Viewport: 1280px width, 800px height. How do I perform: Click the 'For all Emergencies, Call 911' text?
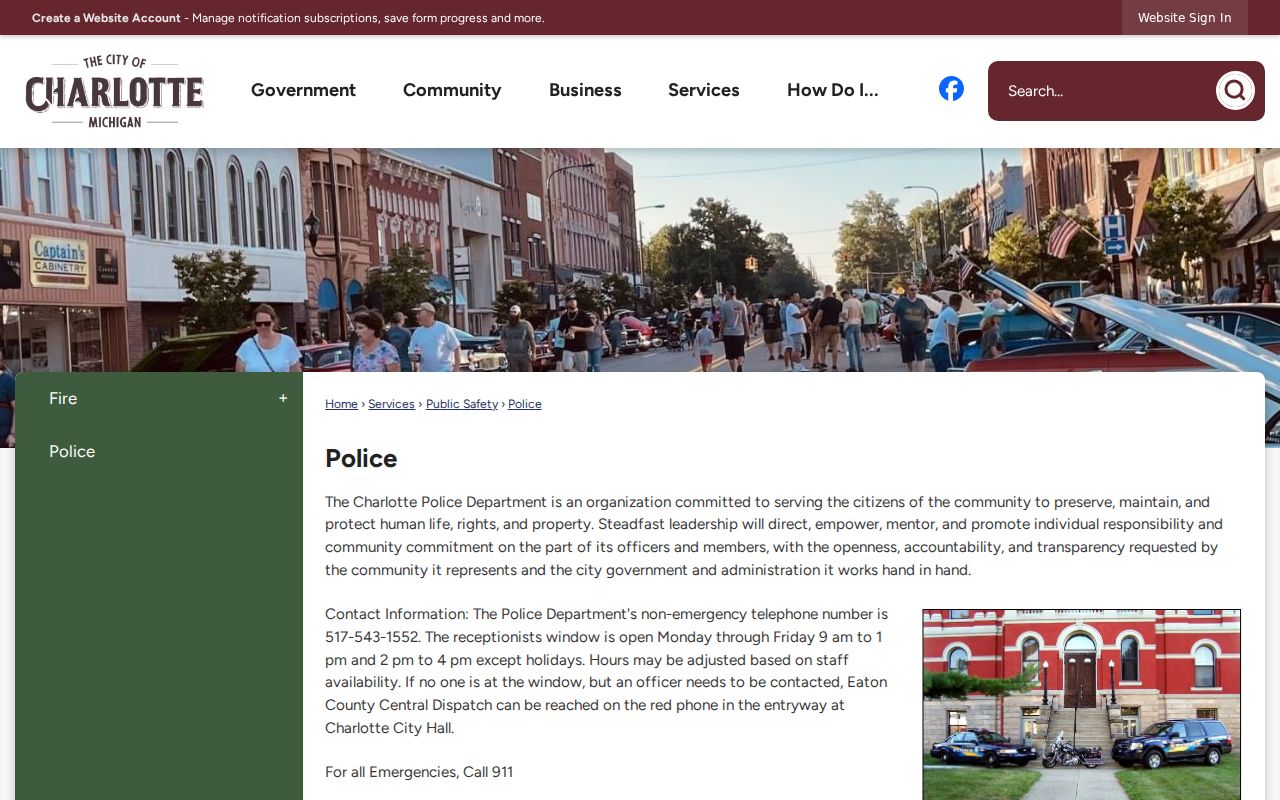(419, 772)
